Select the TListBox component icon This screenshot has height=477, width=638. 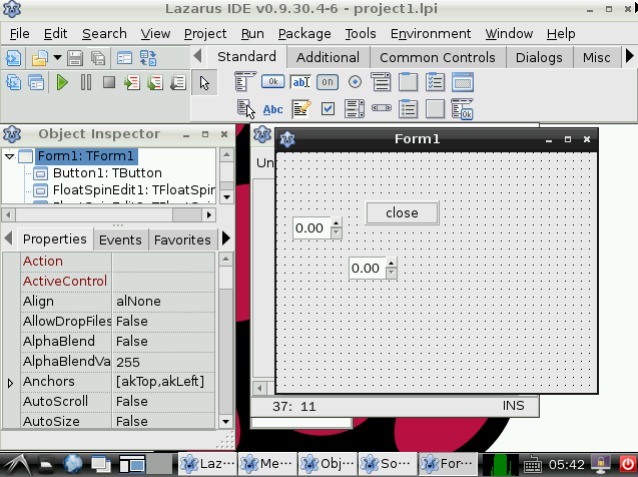(x=354, y=109)
